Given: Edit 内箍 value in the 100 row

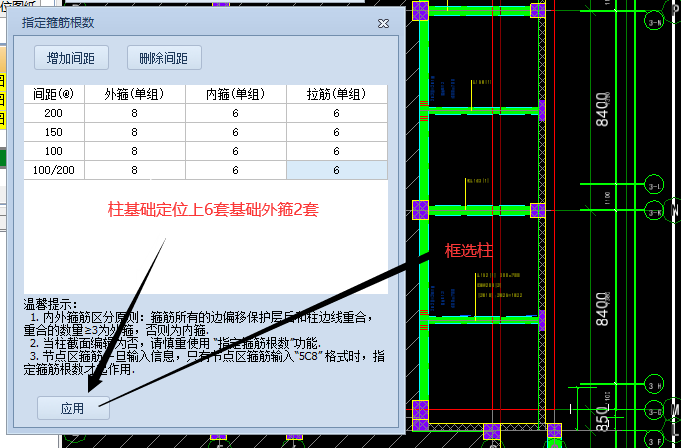Looking at the screenshot, I should point(236,151).
